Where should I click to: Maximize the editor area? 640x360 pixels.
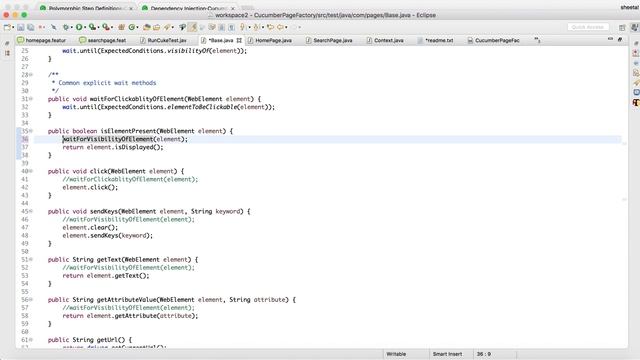[620, 39]
